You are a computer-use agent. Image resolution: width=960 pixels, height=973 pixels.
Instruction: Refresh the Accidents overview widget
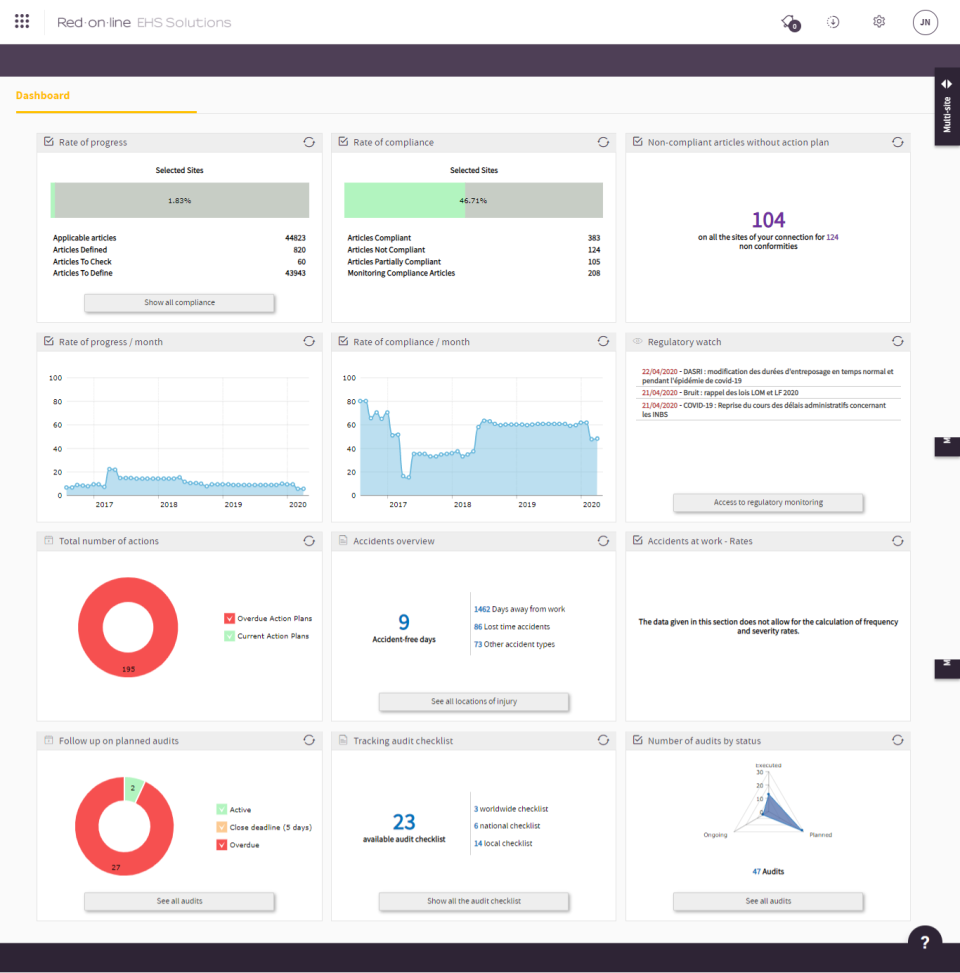603,540
